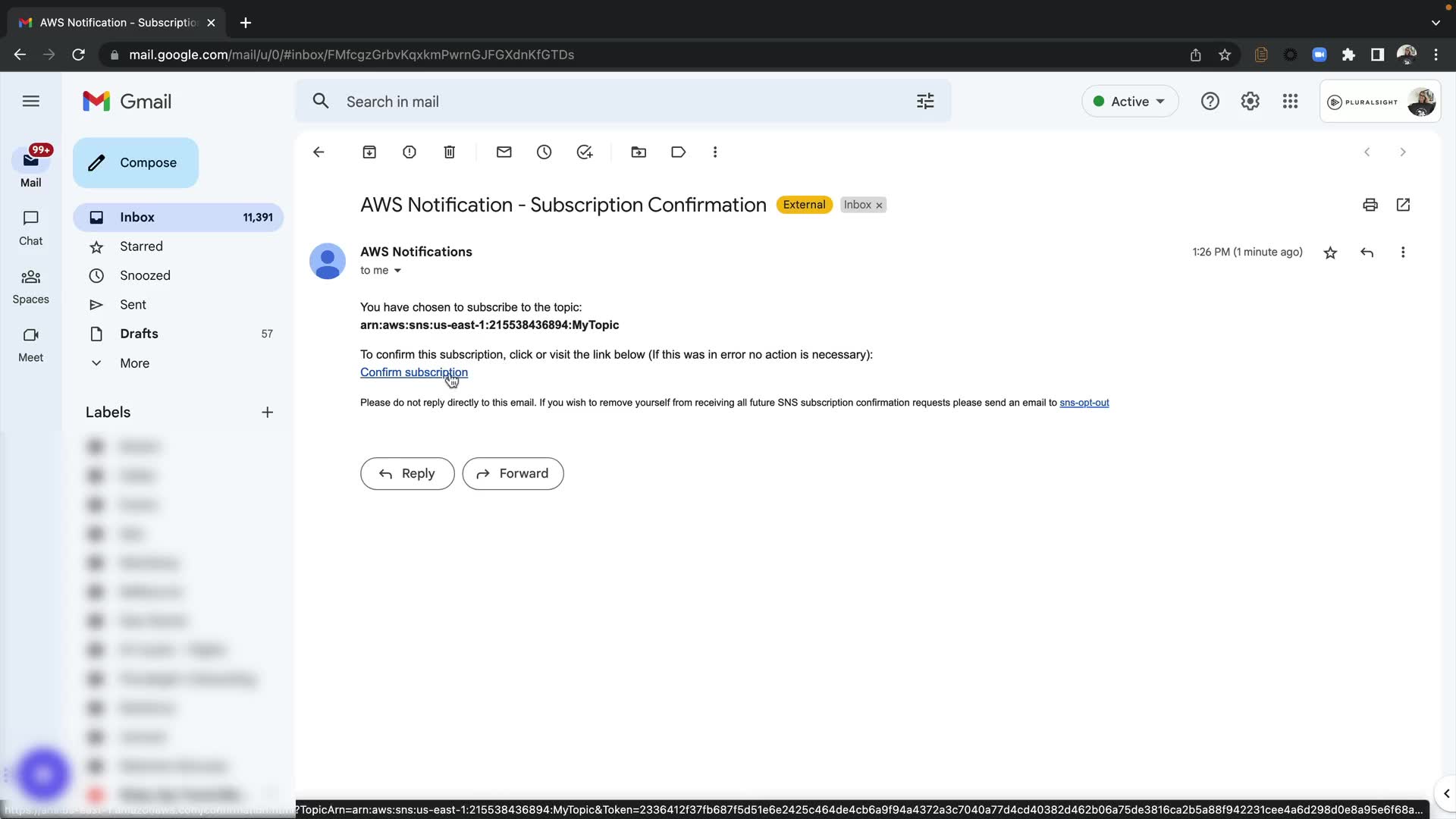Snooze email using clock icon

(x=544, y=152)
